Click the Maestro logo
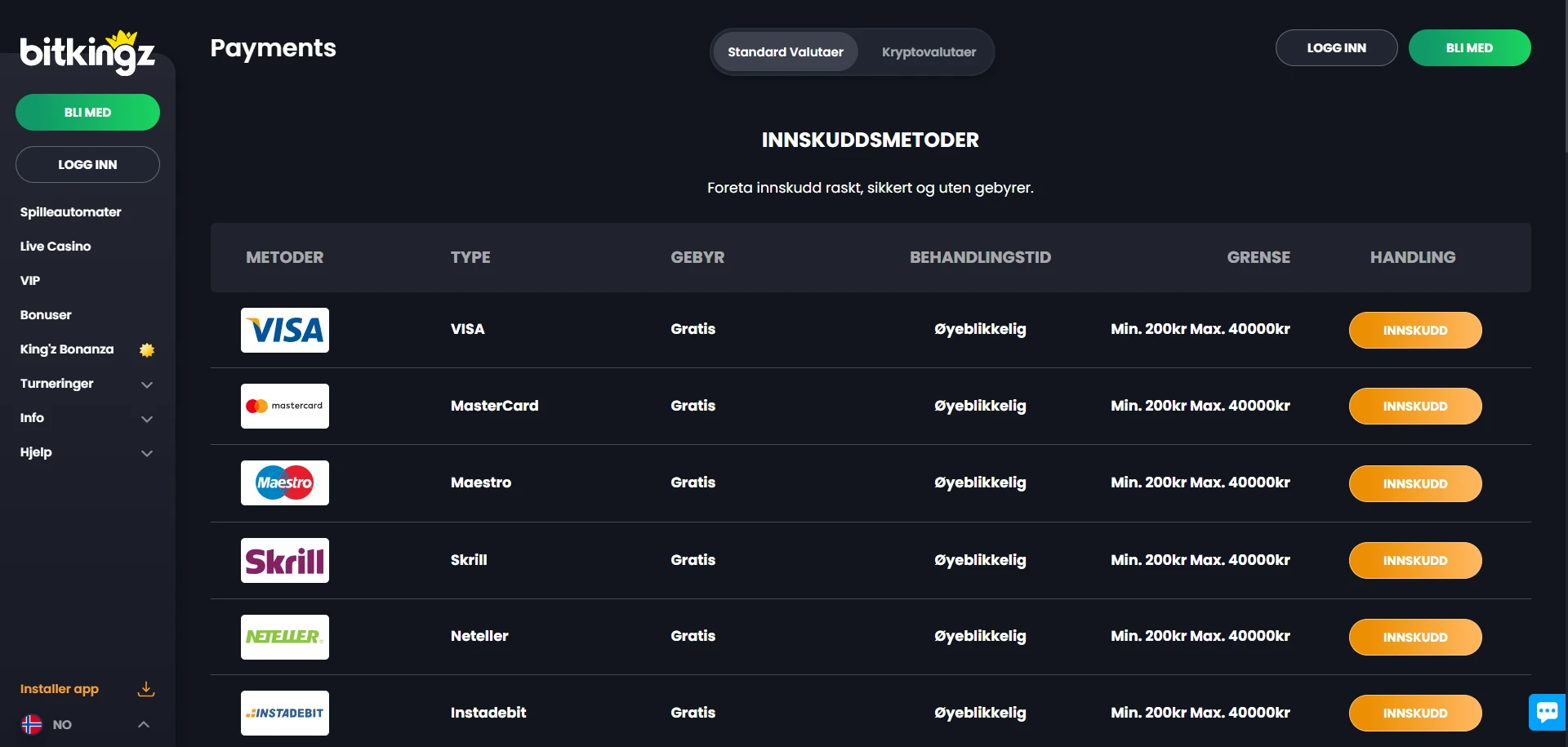The width and height of the screenshot is (1568, 747). pyautogui.click(x=285, y=482)
